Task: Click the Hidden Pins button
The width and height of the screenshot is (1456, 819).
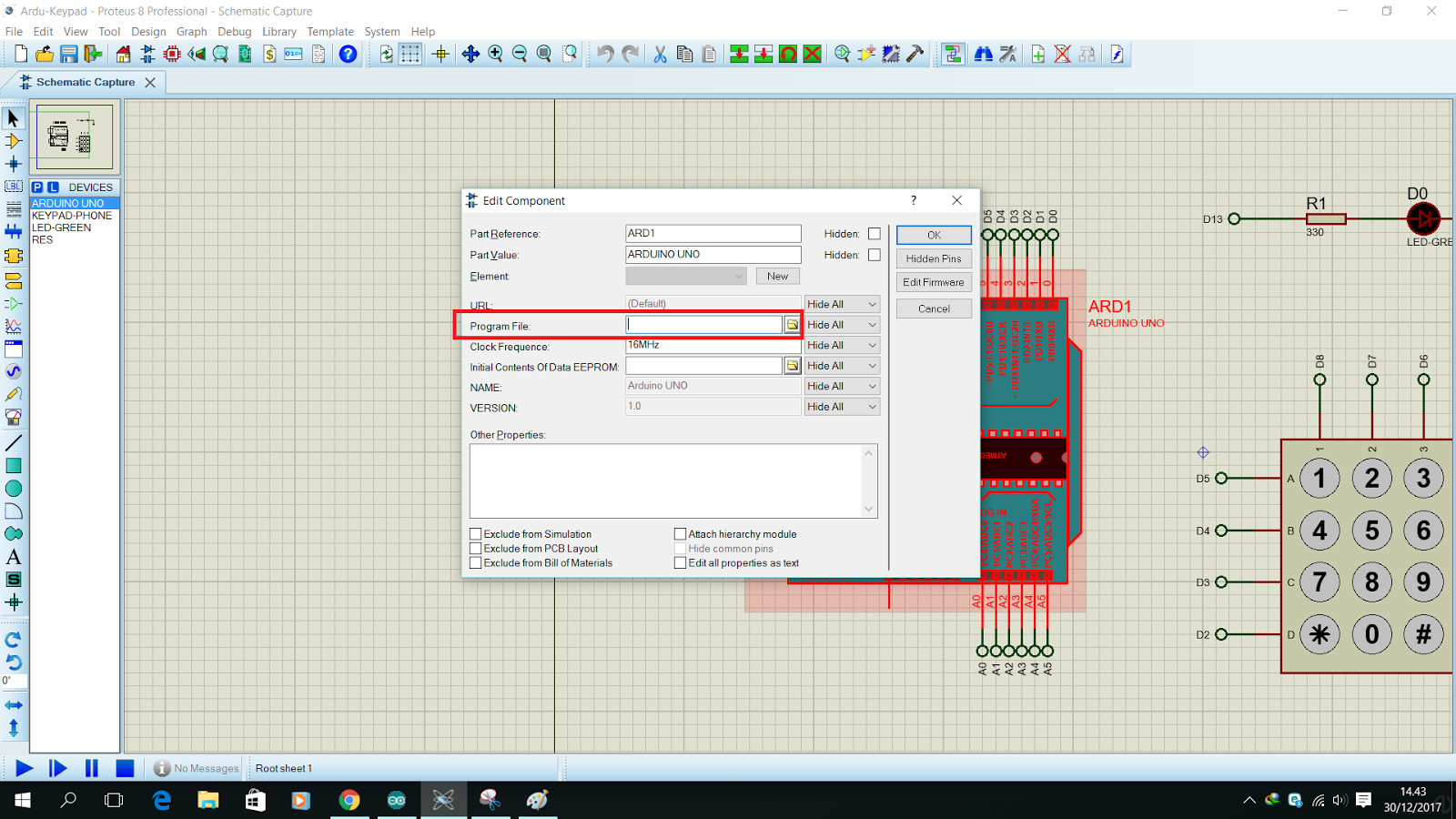Action: click(x=934, y=258)
